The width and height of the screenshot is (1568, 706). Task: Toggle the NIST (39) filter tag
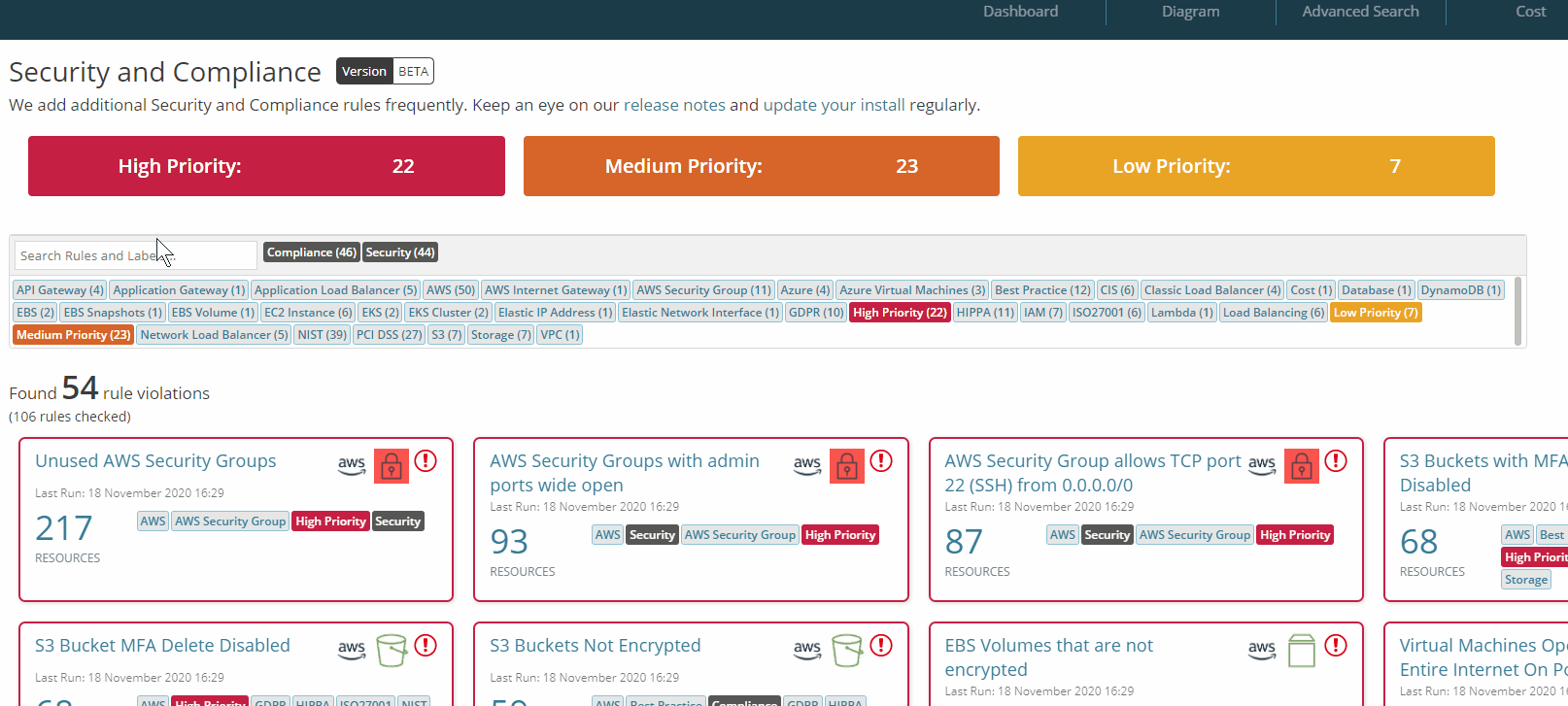[323, 335]
